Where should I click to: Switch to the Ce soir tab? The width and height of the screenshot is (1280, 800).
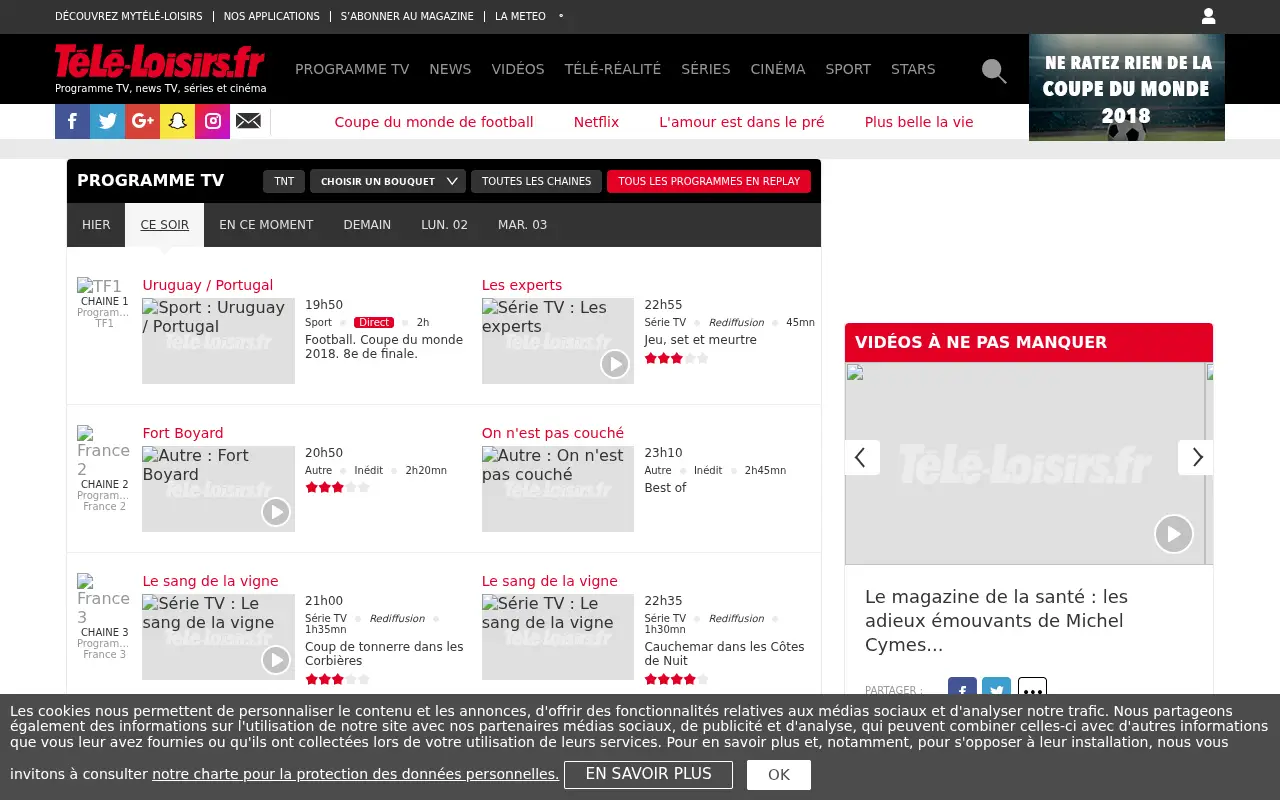point(164,225)
